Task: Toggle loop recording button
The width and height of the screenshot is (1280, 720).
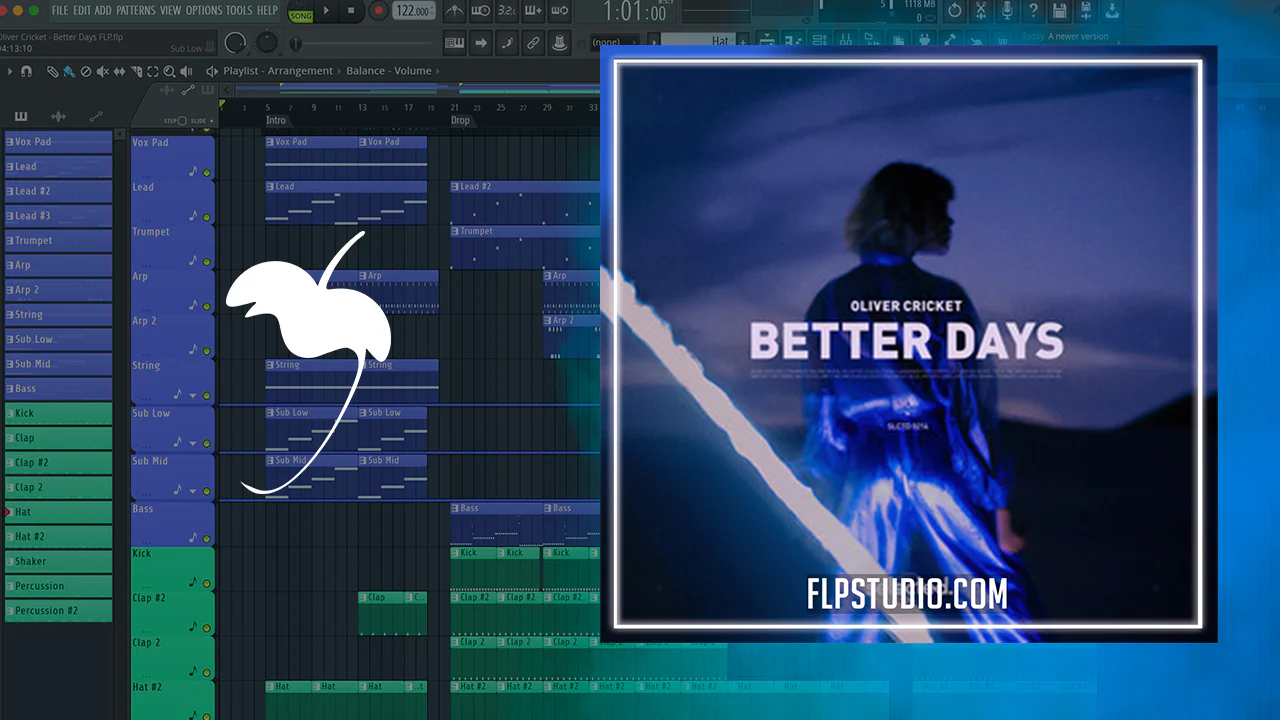Action: (559, 11)
